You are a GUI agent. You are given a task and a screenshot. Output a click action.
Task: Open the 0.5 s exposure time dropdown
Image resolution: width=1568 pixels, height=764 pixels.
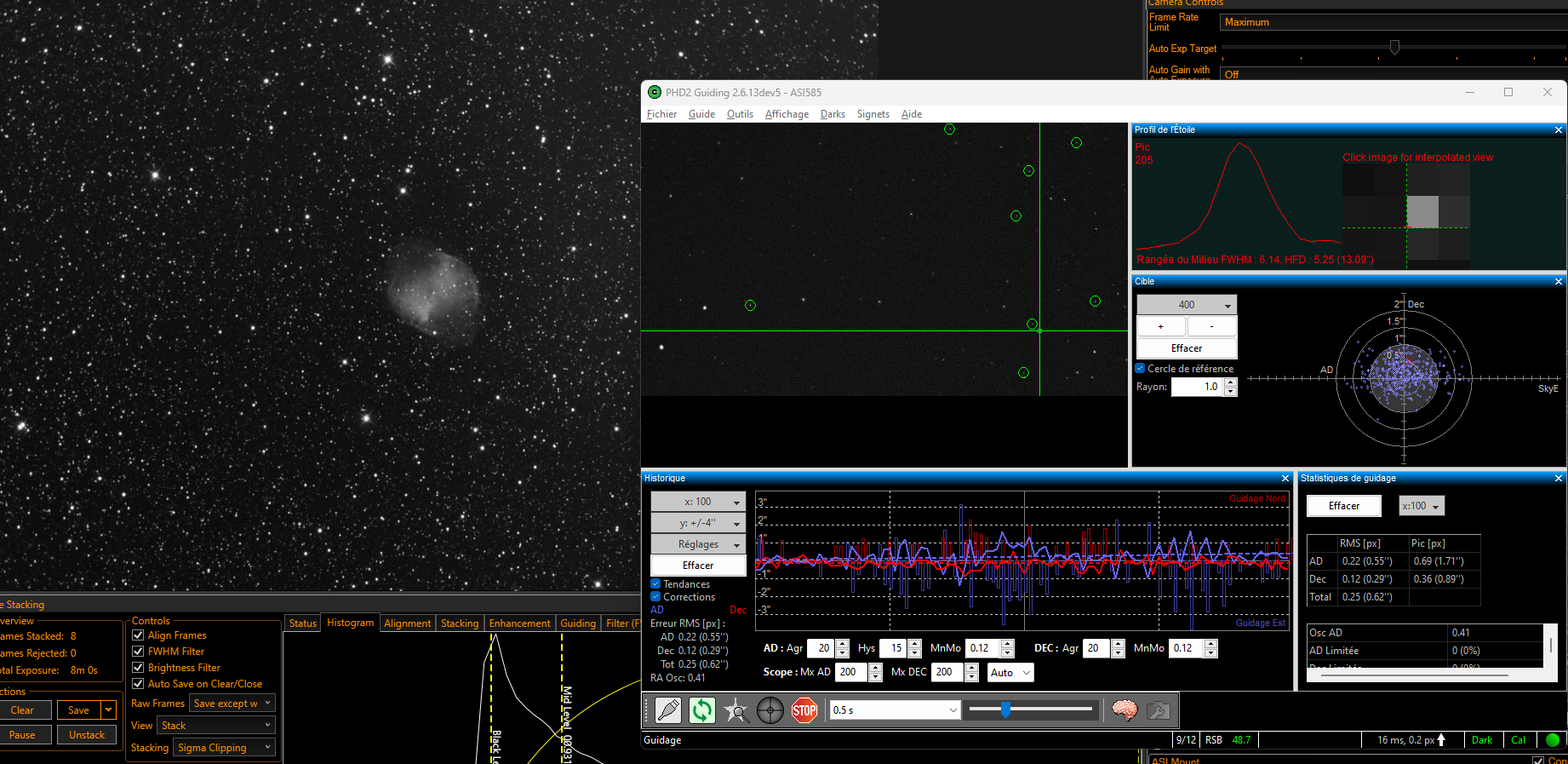pos(896,709)
